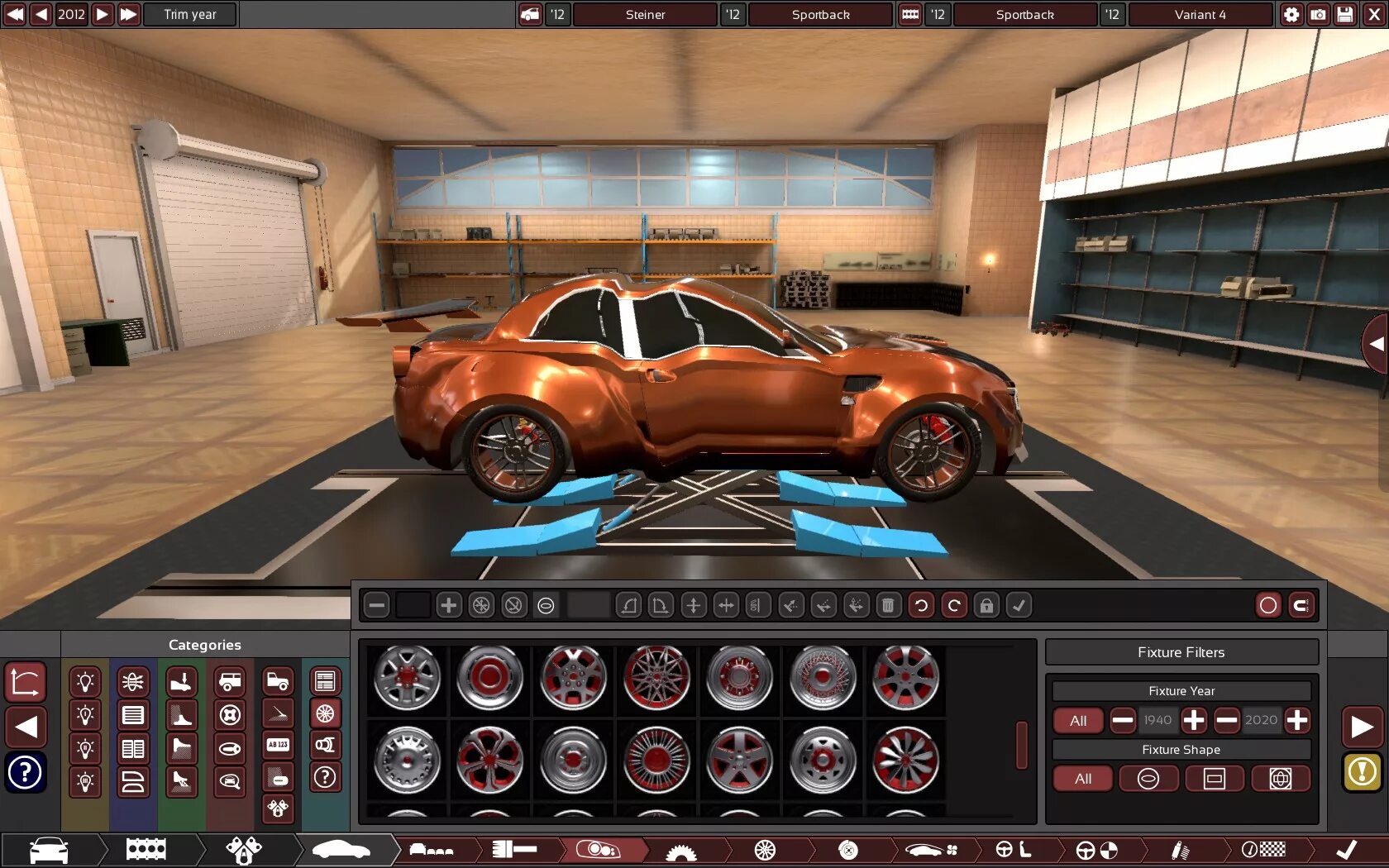Viewport: 1389px width, 868px height.
Task: Select the side mirror fixture category
Action: coord(230,781)
